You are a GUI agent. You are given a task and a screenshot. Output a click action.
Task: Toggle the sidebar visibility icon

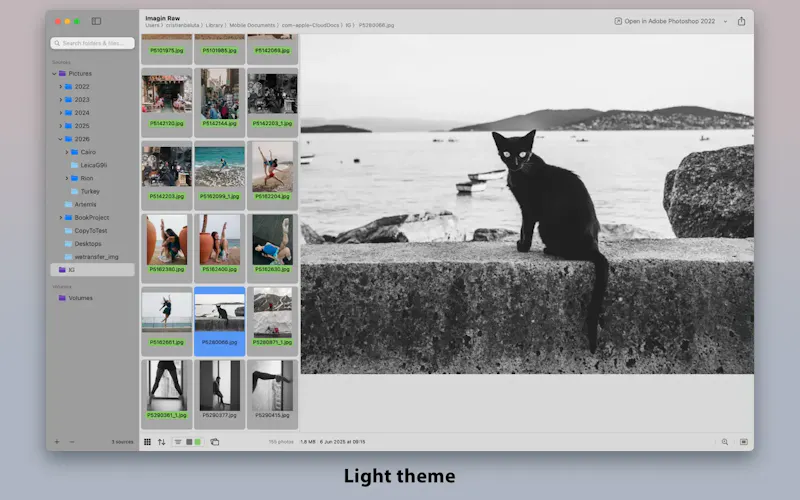click(x=96, y=21)
